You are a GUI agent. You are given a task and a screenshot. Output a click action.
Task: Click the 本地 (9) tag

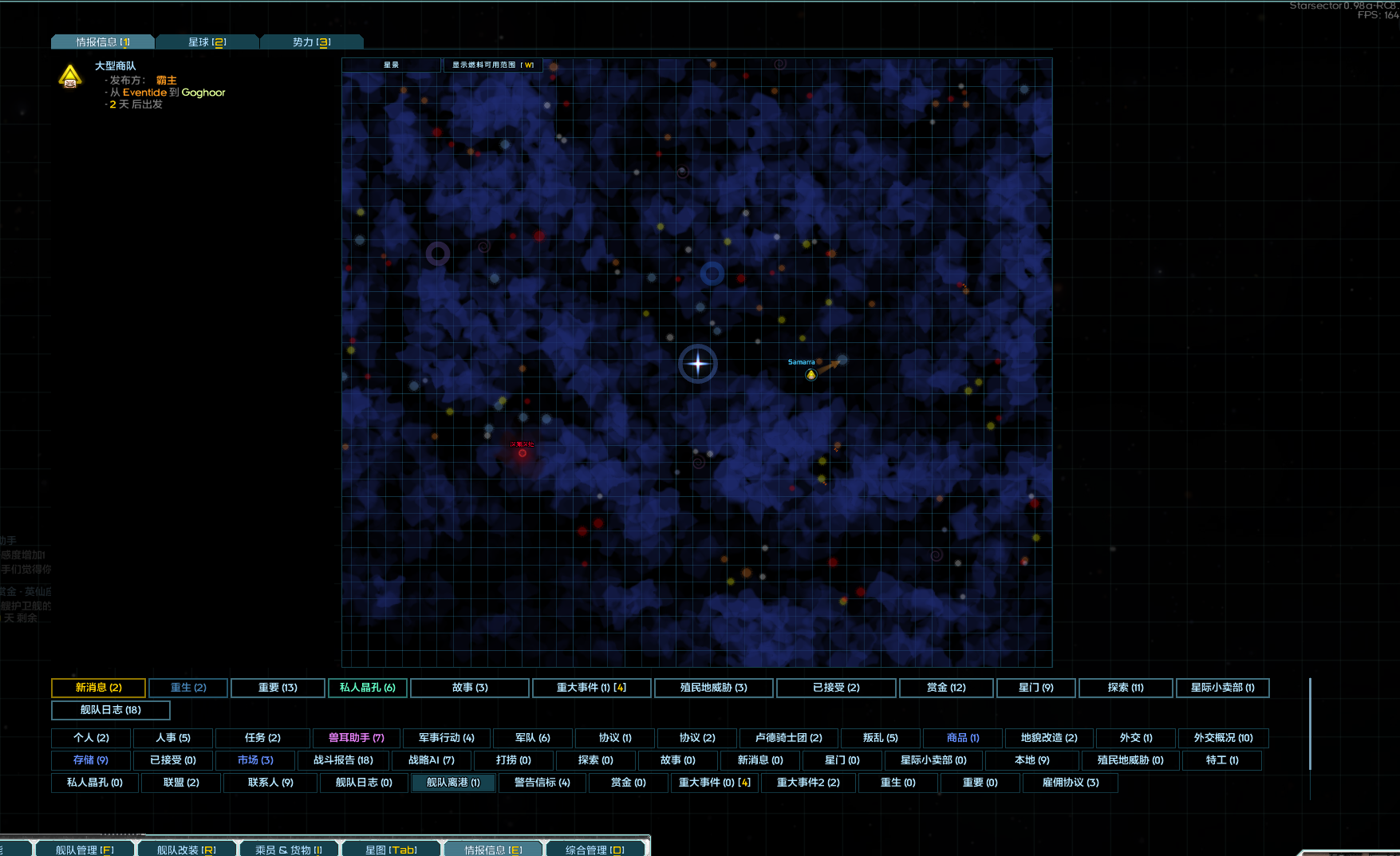1032,760
